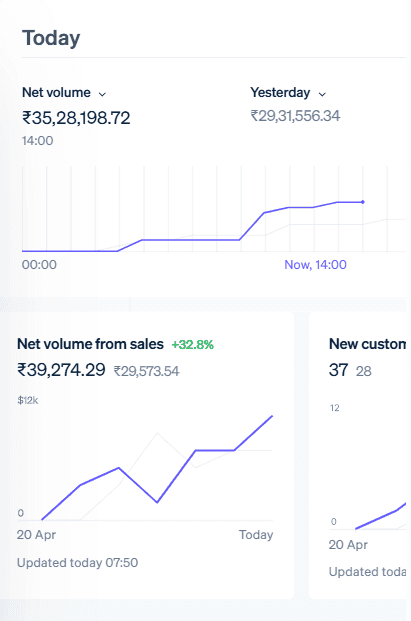Click the +32.8% growth badge
411x621 pixels.
pyautogui.click(x=192, y=345)
